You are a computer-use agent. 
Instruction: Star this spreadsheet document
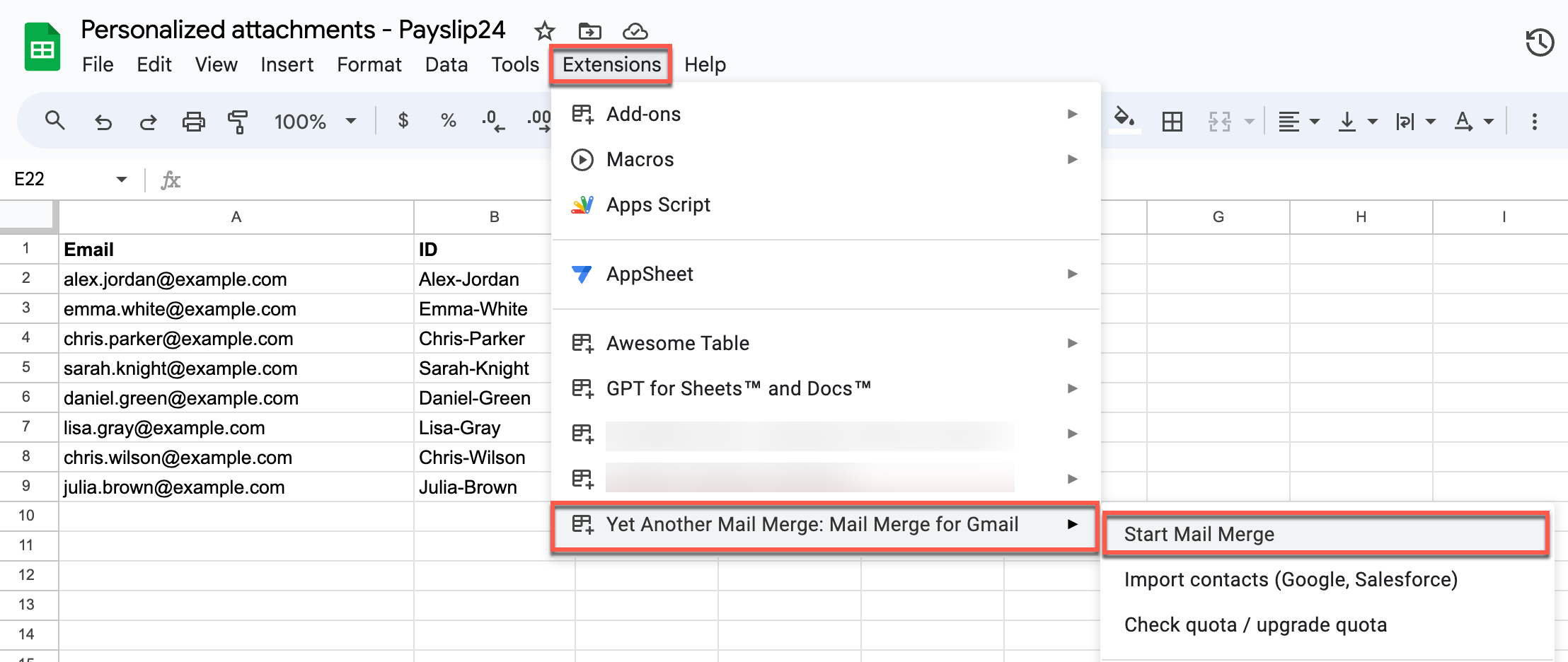(x=544, y=31)
